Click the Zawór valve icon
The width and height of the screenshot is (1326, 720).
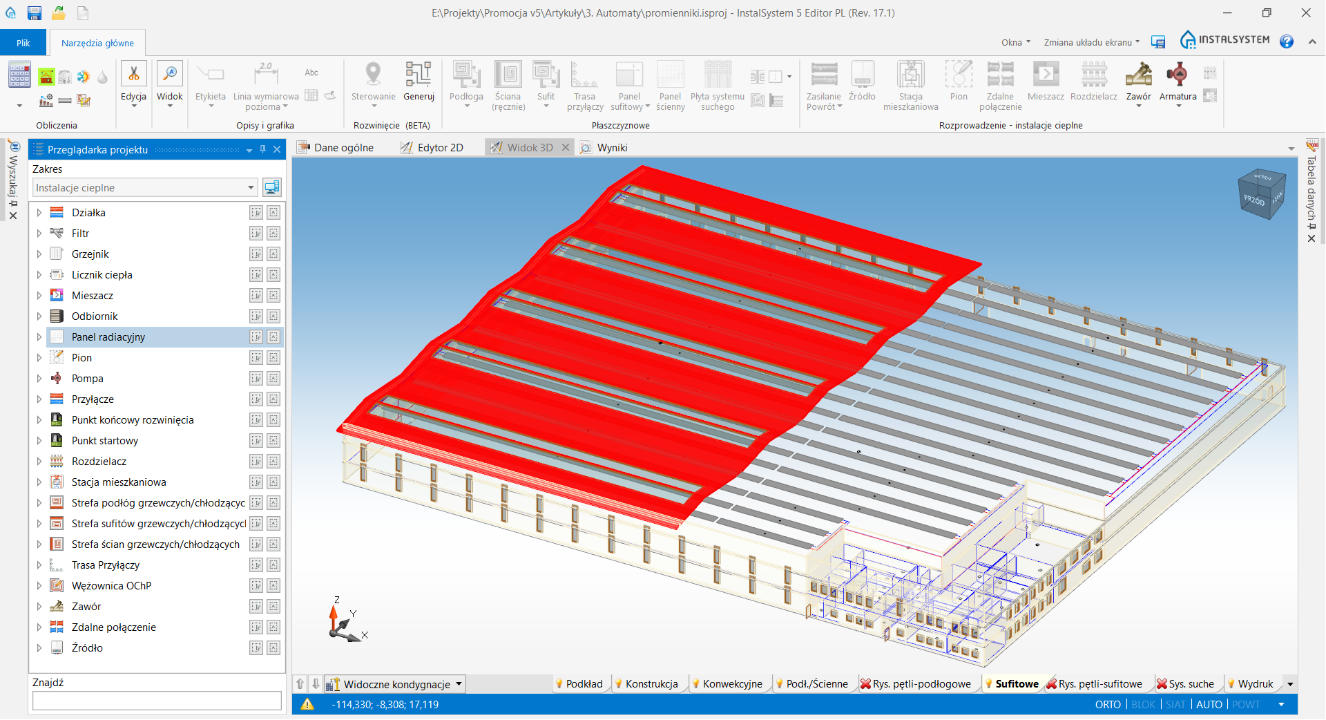pos(1138,74)
